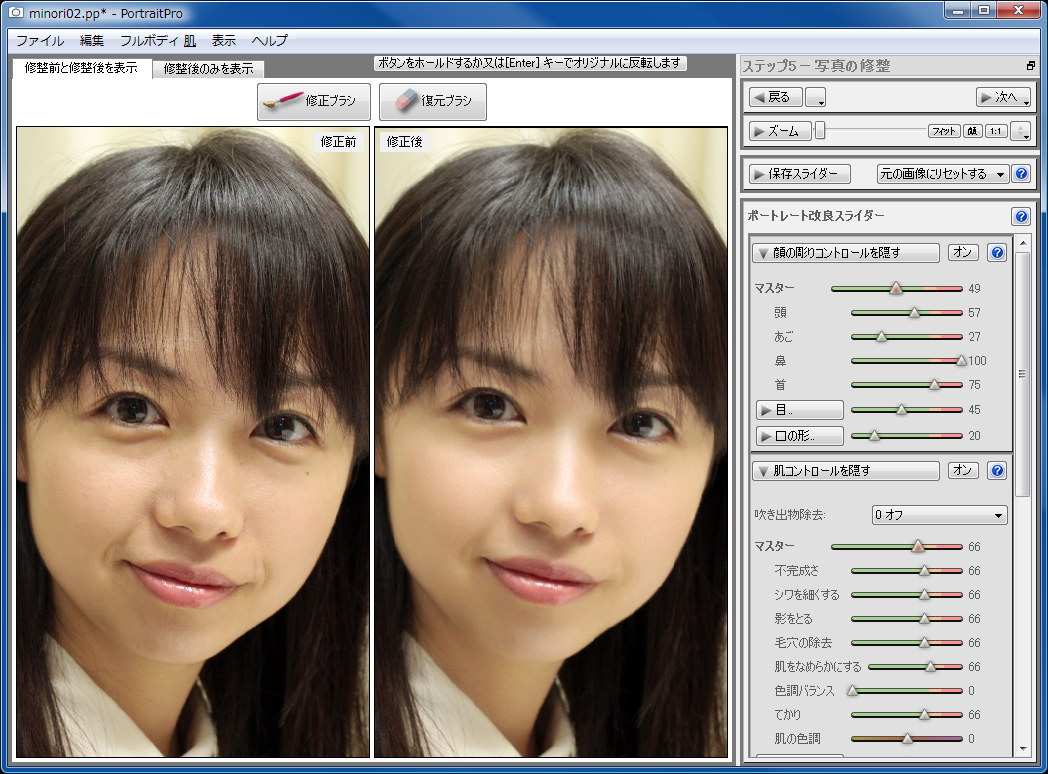Open the zoom stepper dropdown after 1:1
The image size is (1048, 774).
tap(1021, 131)
